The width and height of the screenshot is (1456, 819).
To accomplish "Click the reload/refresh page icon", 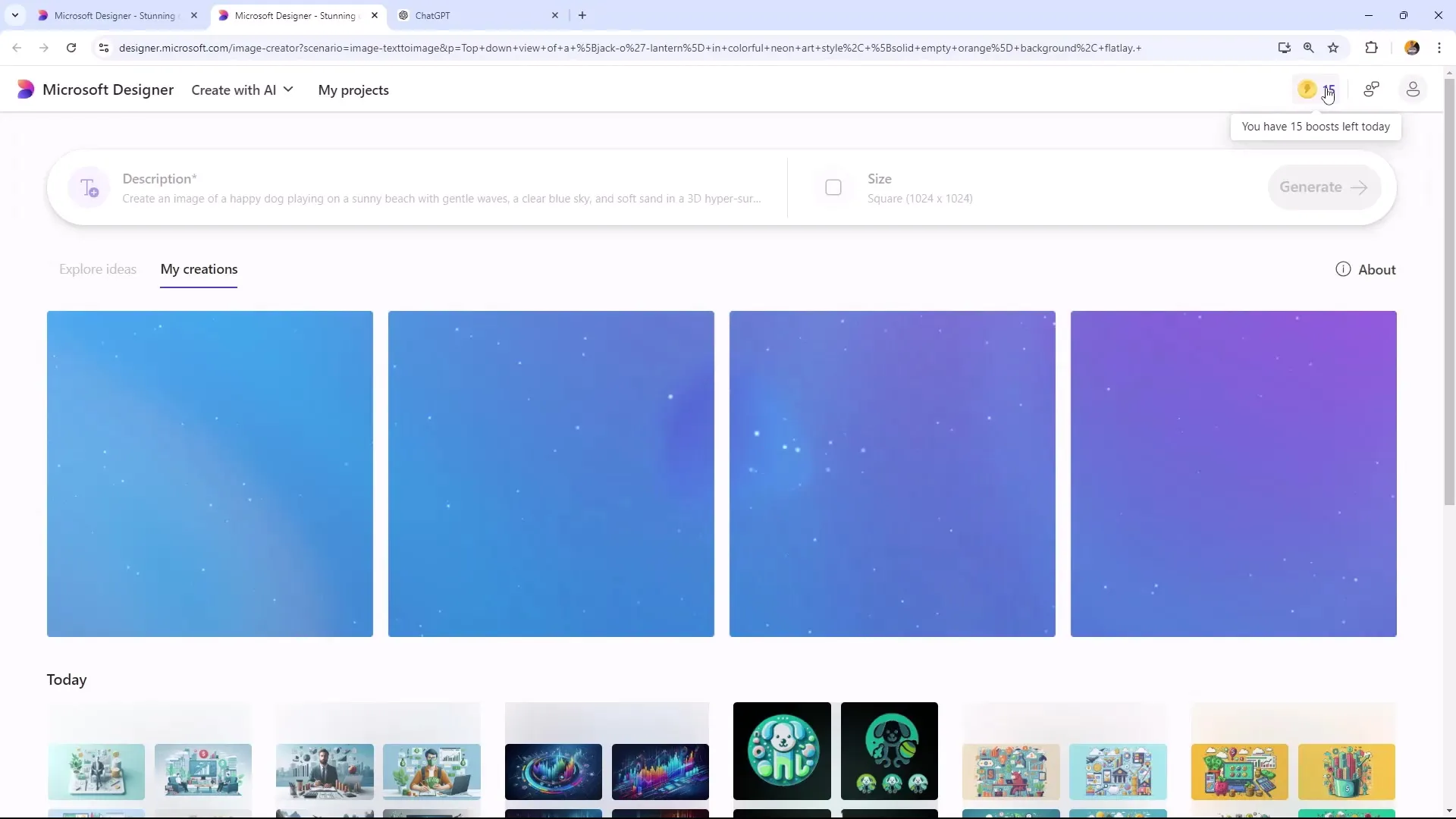I will point(71,48).
